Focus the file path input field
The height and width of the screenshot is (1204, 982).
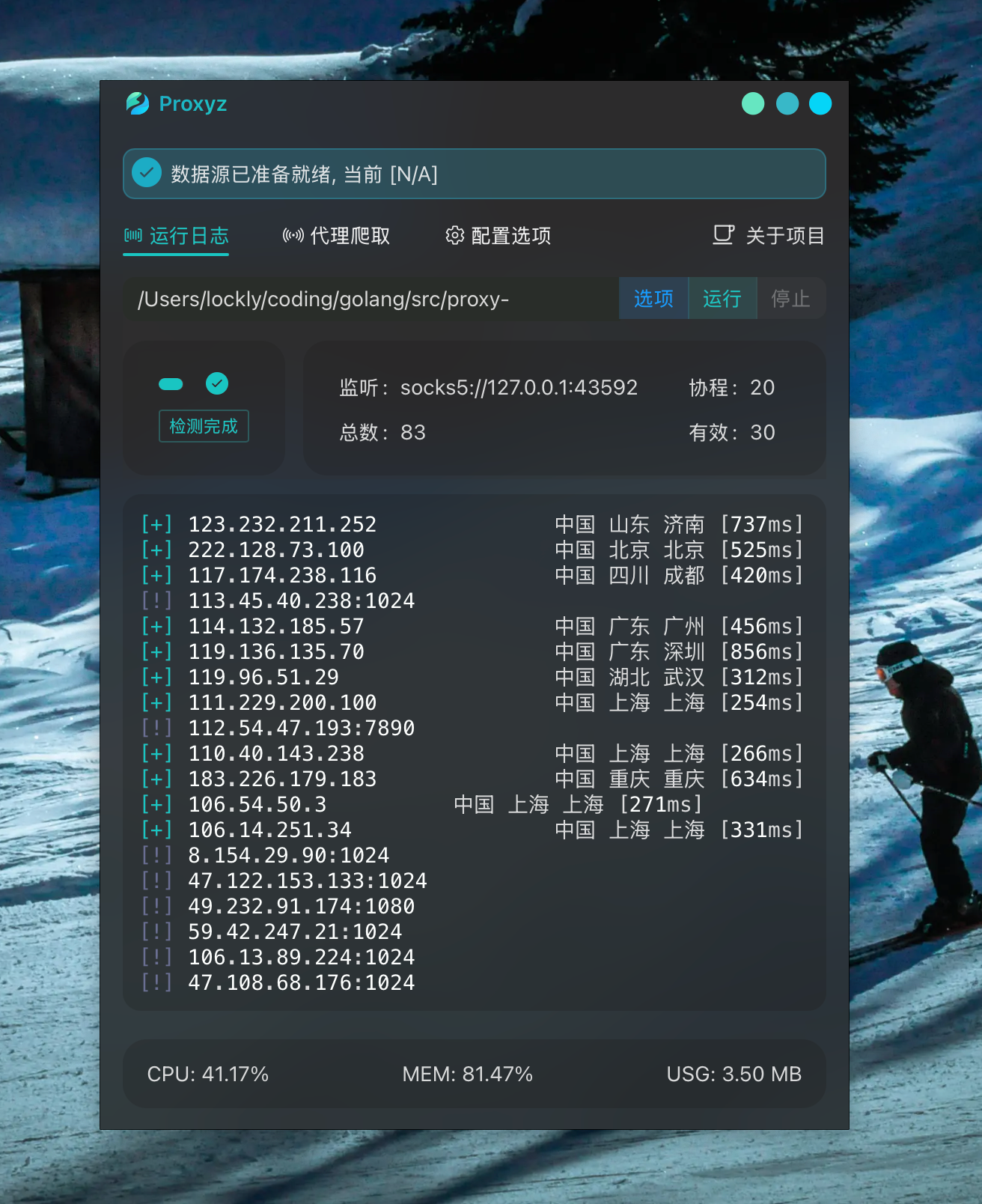pos(371,299)
